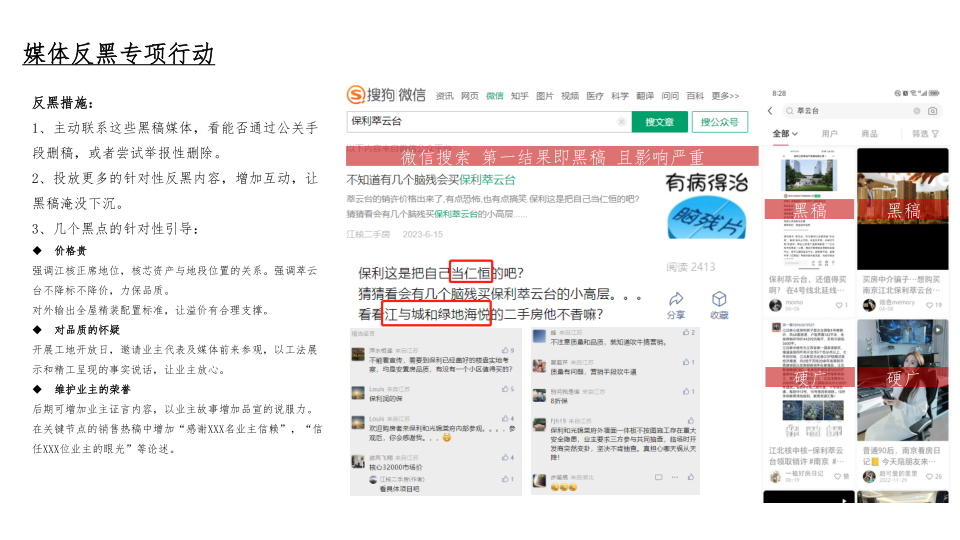Thumbs-up the 8折保 comment
960x540 pixels.
point(686,391)
